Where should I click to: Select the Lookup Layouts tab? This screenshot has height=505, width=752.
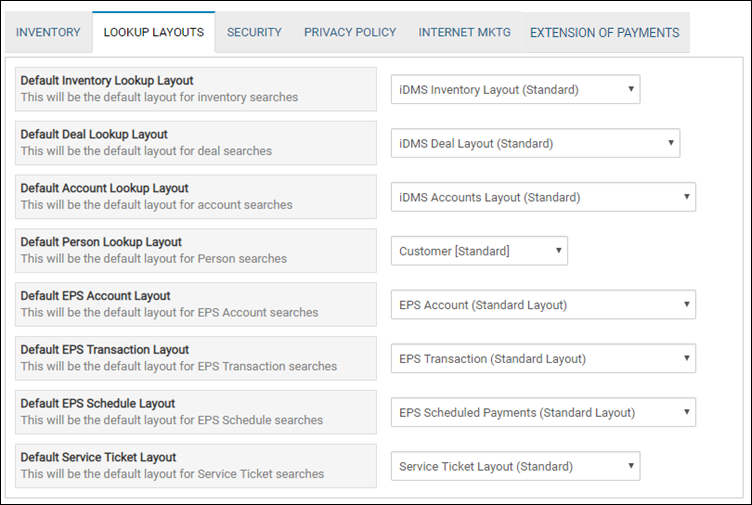[153, 32]
